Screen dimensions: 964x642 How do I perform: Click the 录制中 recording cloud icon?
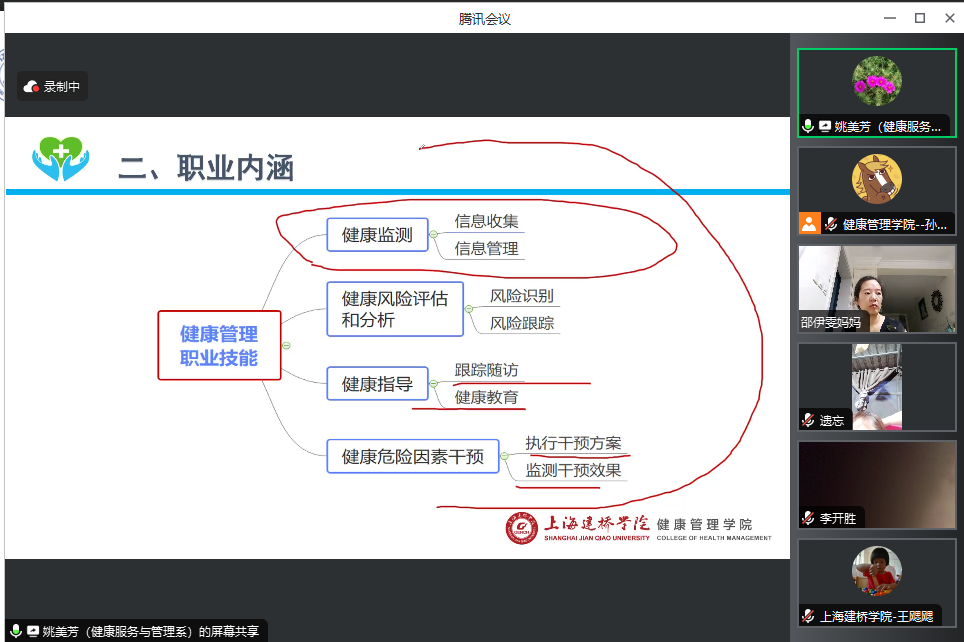pos(31,87)
